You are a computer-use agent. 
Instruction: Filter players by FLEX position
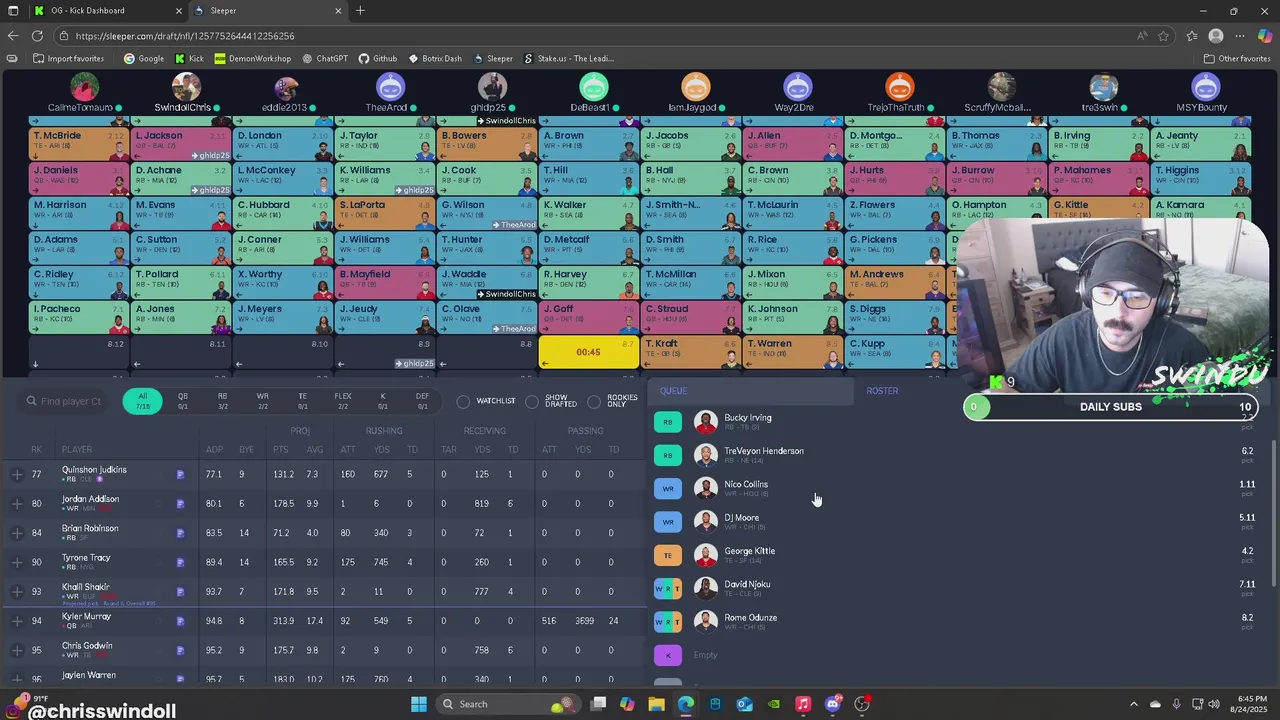(343, 401)
